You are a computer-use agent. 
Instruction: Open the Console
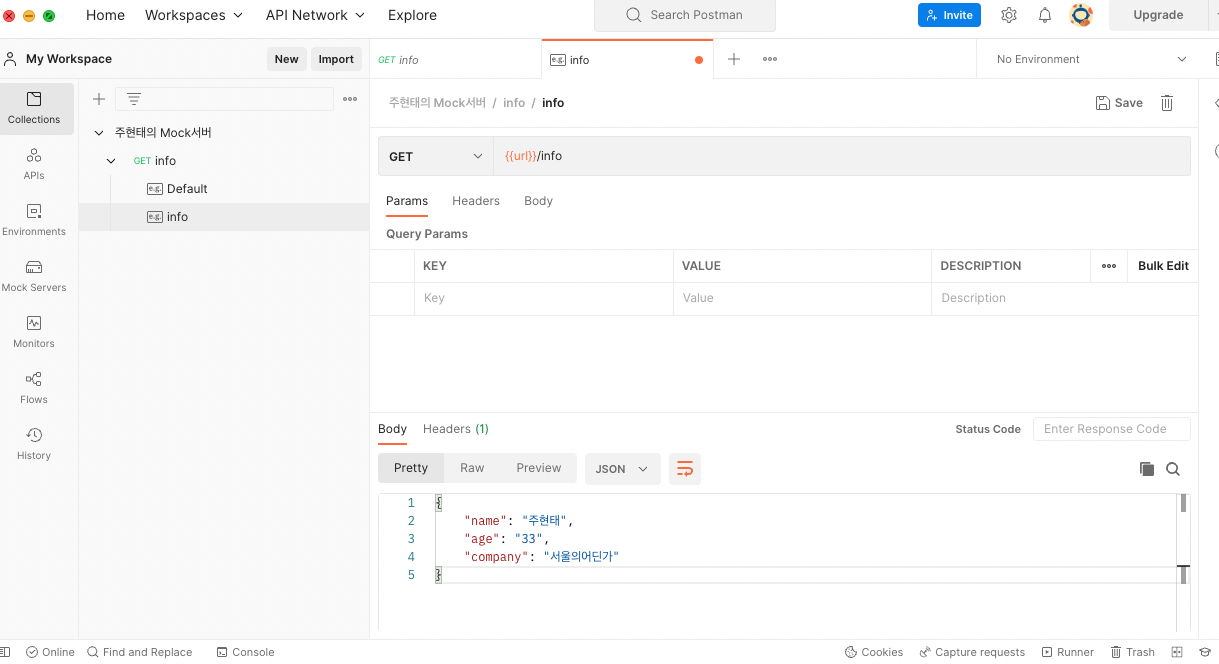tap(245, 652)
